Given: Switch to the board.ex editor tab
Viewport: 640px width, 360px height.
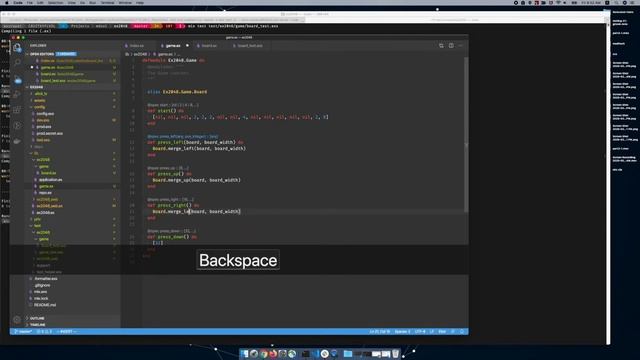Looking at the screenshot, I should point(209,46).
